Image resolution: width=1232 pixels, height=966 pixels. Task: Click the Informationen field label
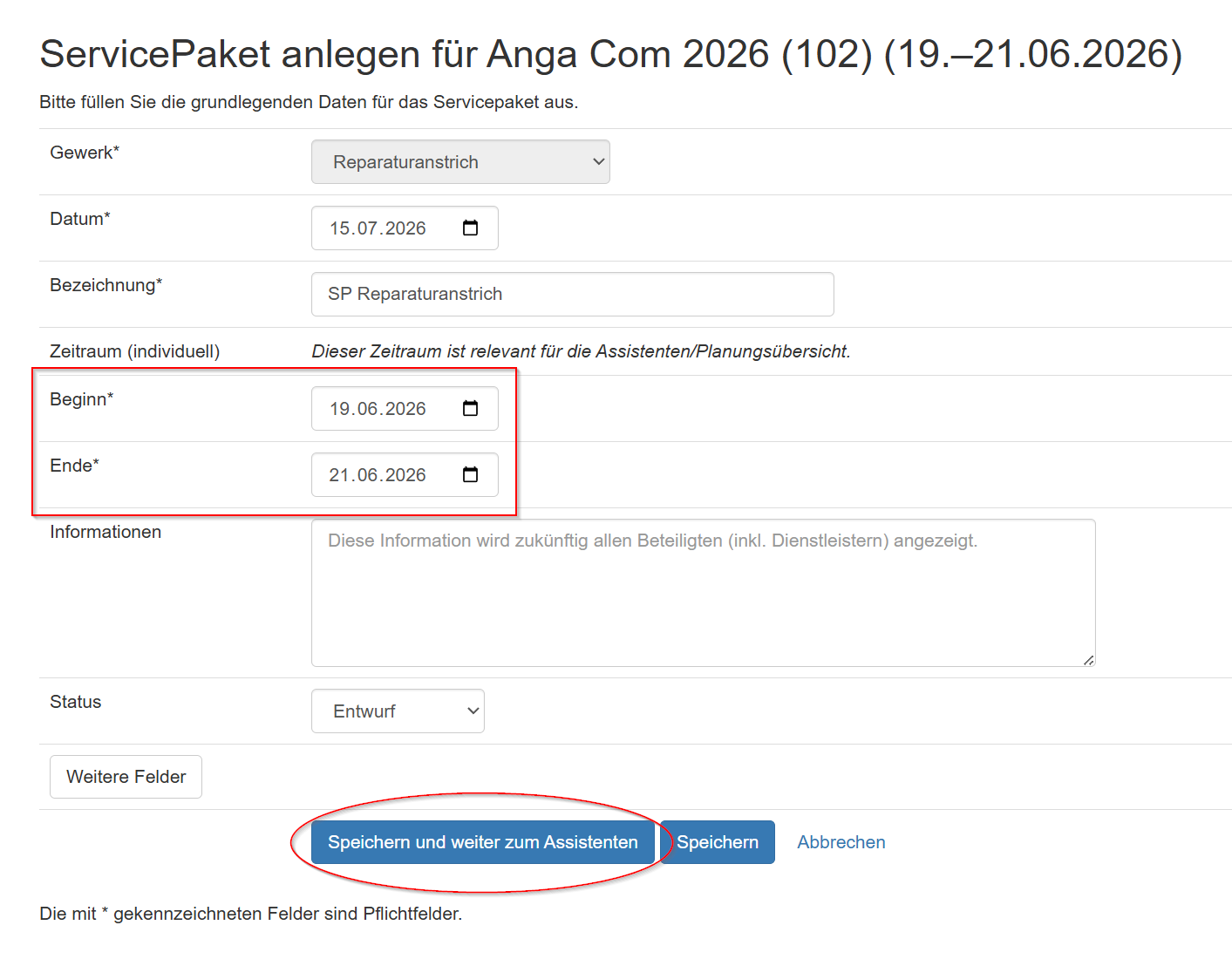pos(106,532)
